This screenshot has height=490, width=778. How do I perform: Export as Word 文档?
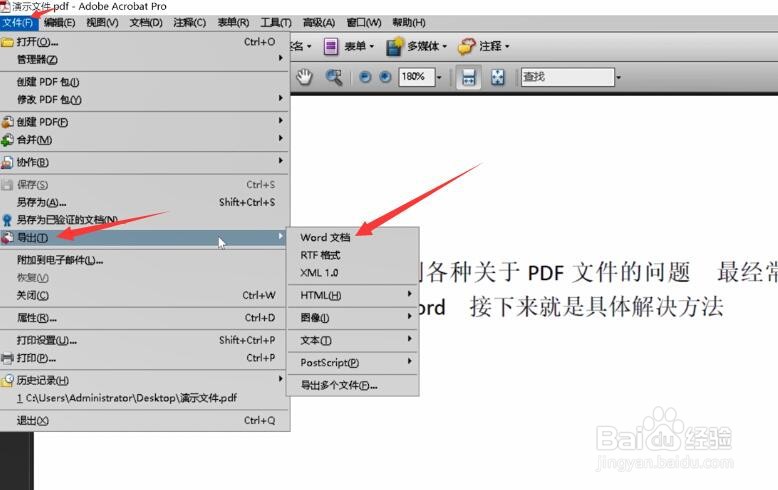tap(353, 238)
